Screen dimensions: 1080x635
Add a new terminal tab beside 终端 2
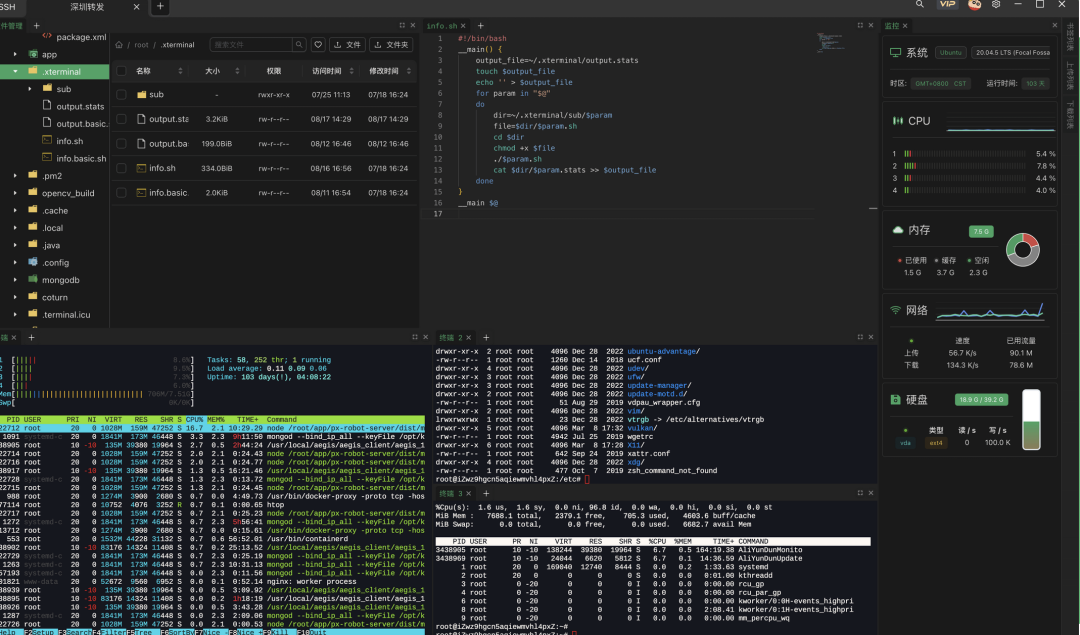coord(486,337)
